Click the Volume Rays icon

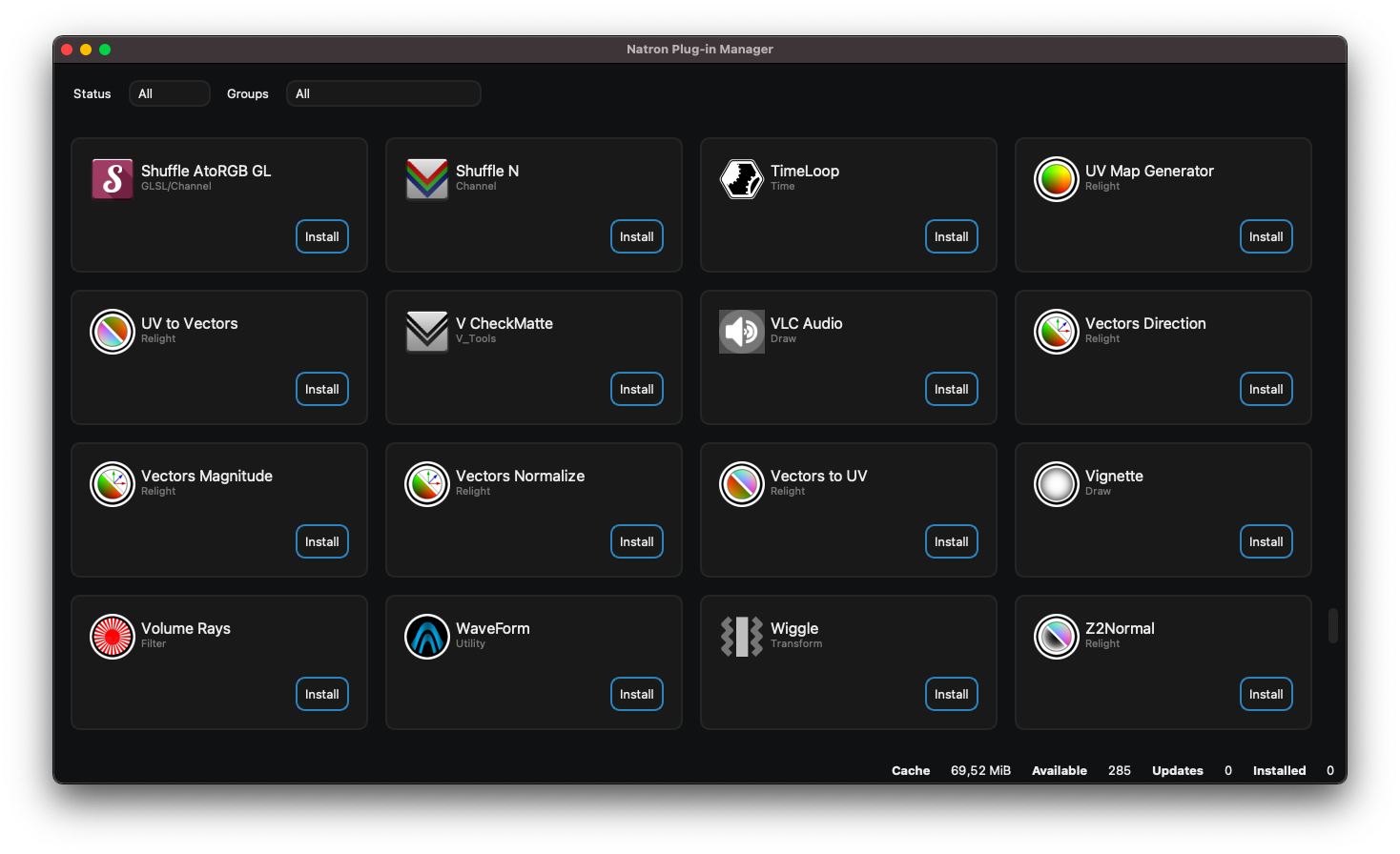click(x=113, y=637)
